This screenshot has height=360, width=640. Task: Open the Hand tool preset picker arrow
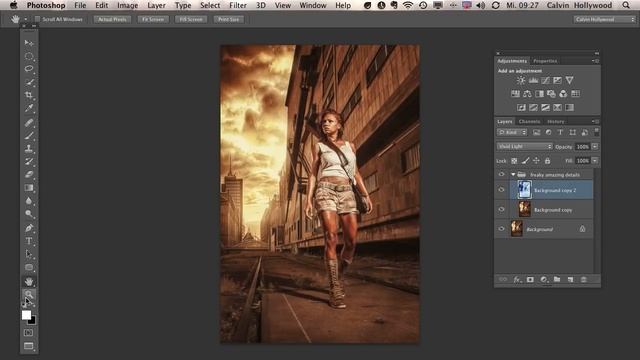[25, 19]
